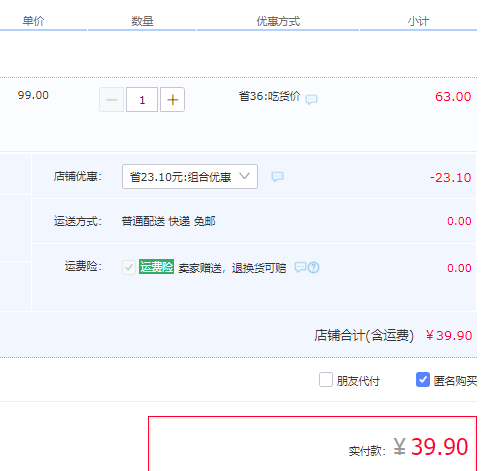Click the green 运费险 badge
Screen dimensions: 491x471
156,267
